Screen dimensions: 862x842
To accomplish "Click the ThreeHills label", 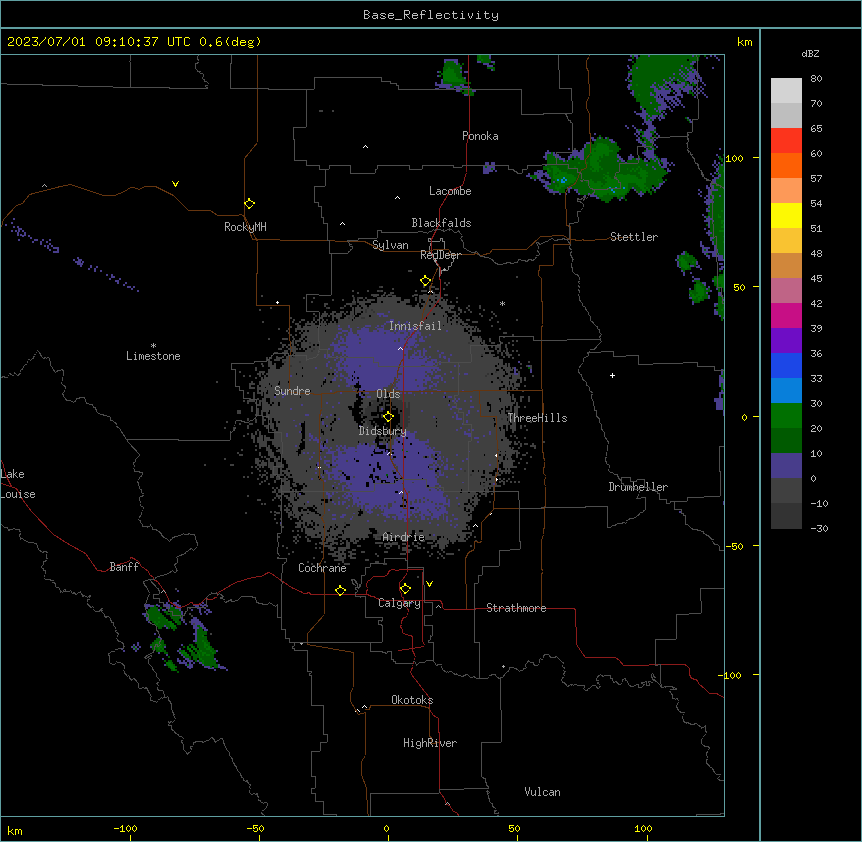I will (537, 418).
